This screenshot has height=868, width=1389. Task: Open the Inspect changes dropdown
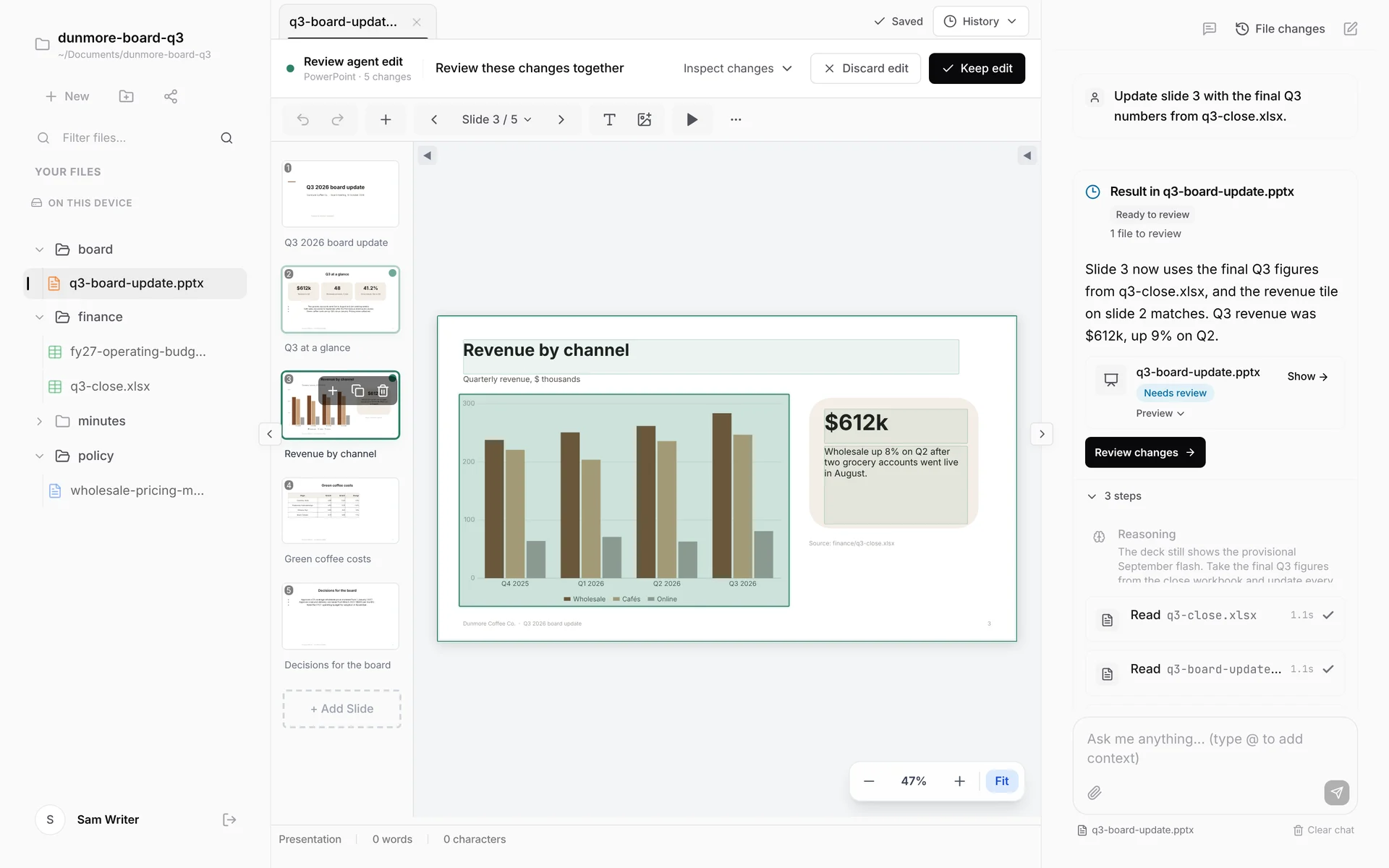point(737,68)
